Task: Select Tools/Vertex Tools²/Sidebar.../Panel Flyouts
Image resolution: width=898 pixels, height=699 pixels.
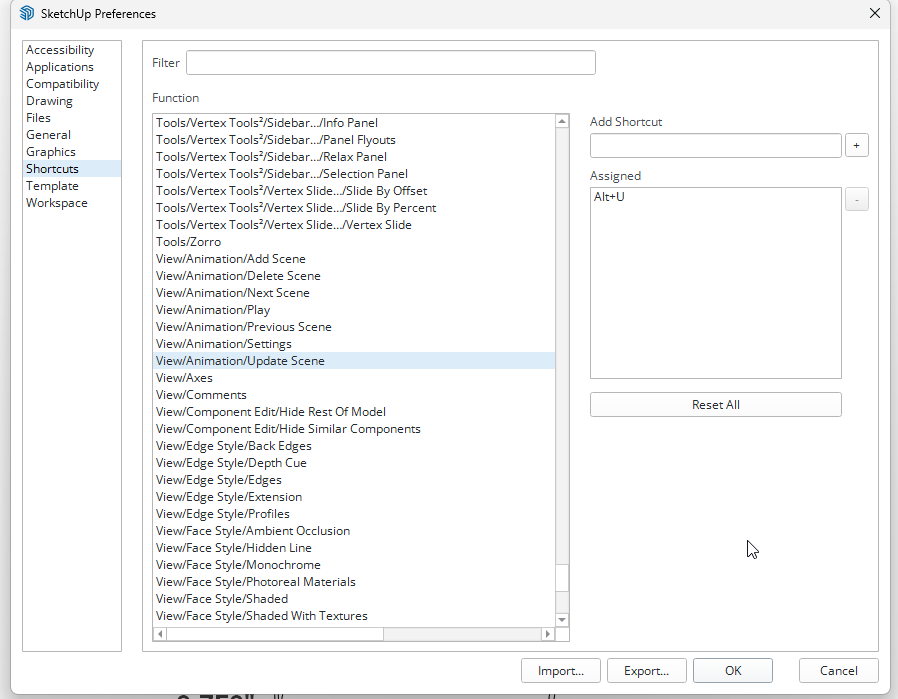Action: click(x=355, y=140)
